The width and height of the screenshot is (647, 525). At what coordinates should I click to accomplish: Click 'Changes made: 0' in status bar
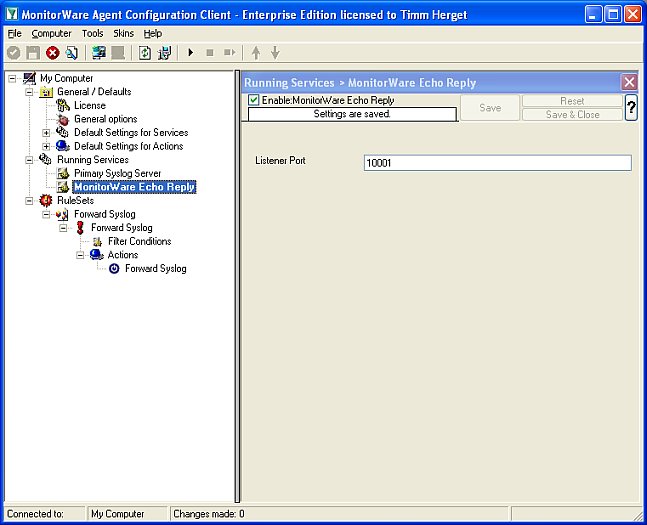click(209, 514)
